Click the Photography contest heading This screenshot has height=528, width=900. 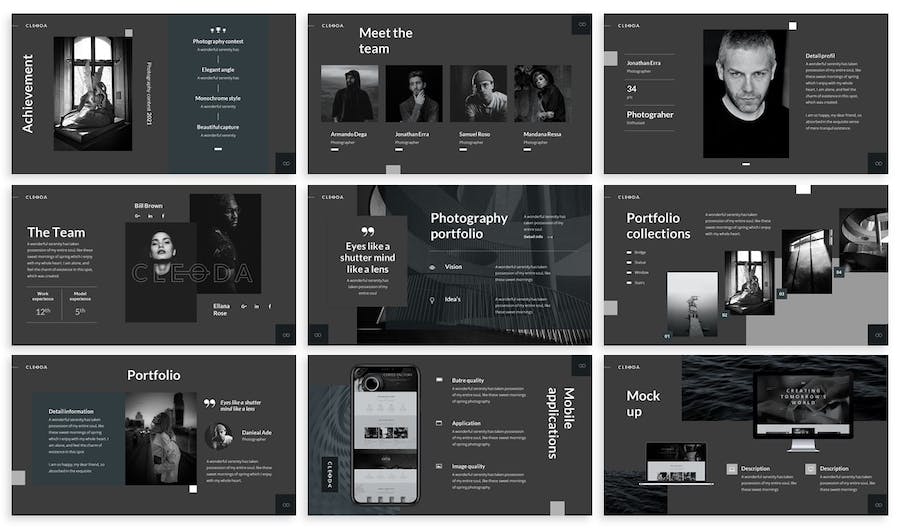click(x=218, y=41)
